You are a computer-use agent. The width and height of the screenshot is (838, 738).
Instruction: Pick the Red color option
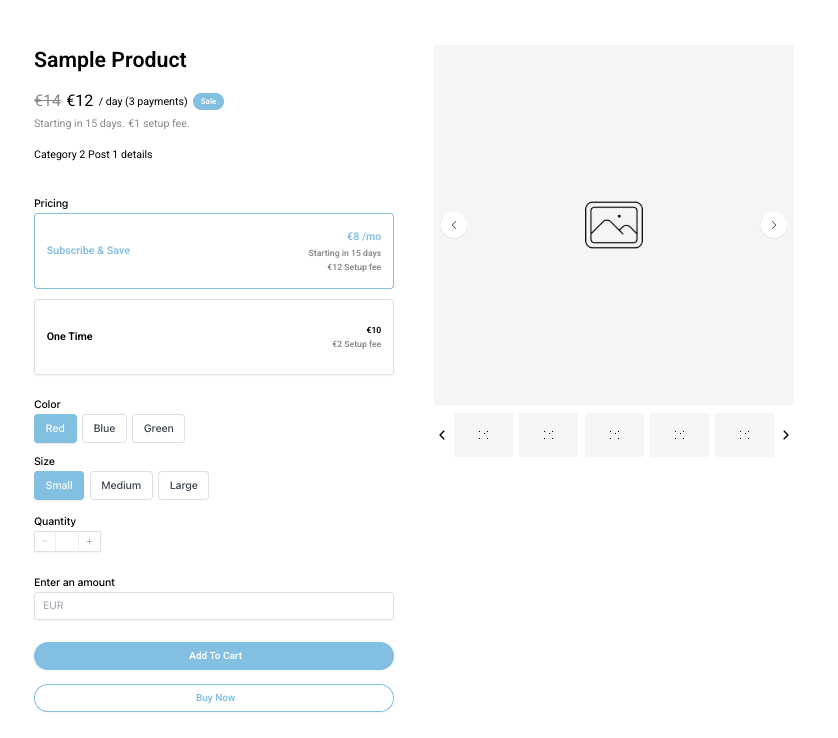click(55, 429)
